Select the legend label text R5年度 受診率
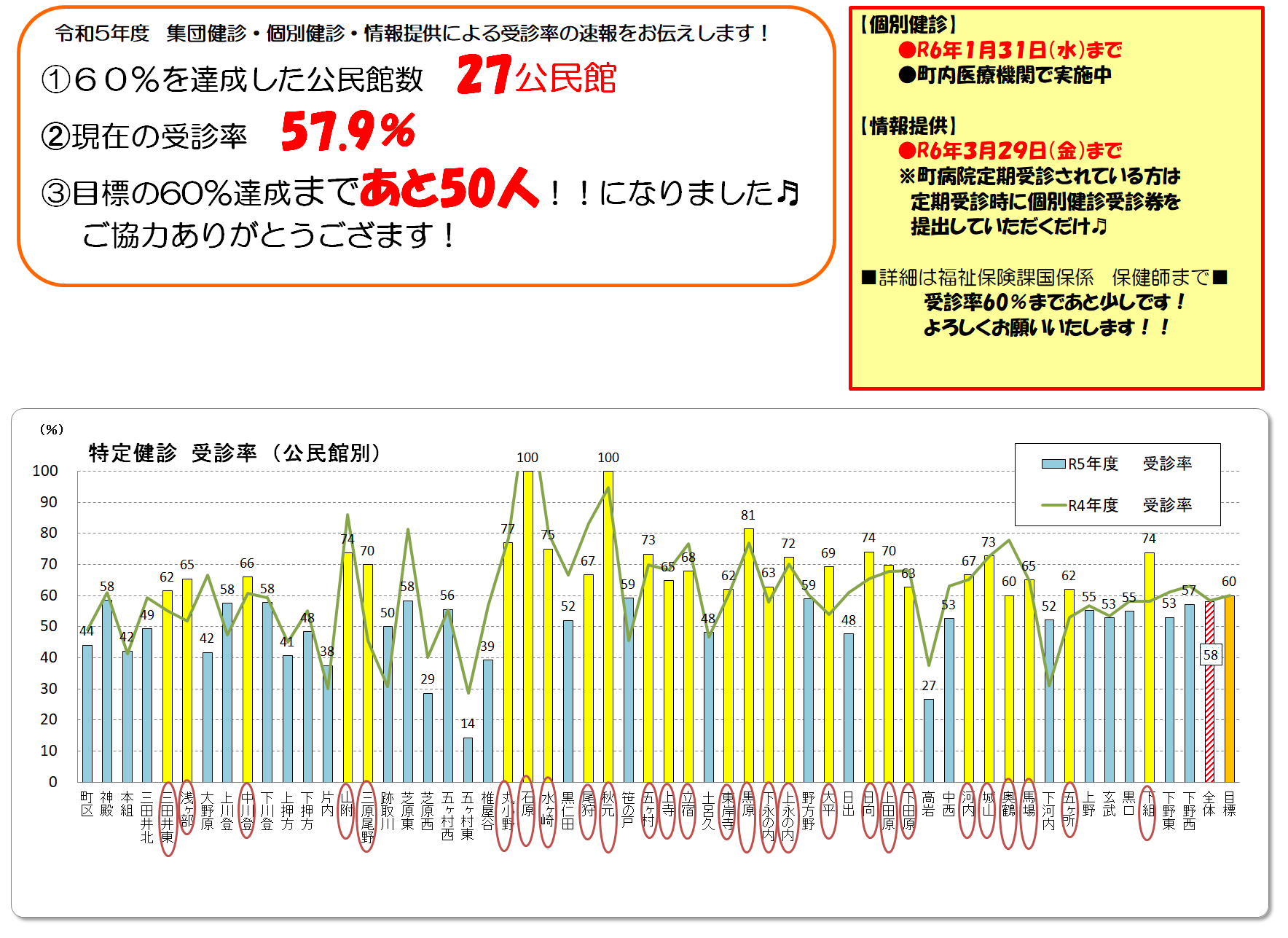This screenshot has width=1288, height=938. (x=1130, y=464)
